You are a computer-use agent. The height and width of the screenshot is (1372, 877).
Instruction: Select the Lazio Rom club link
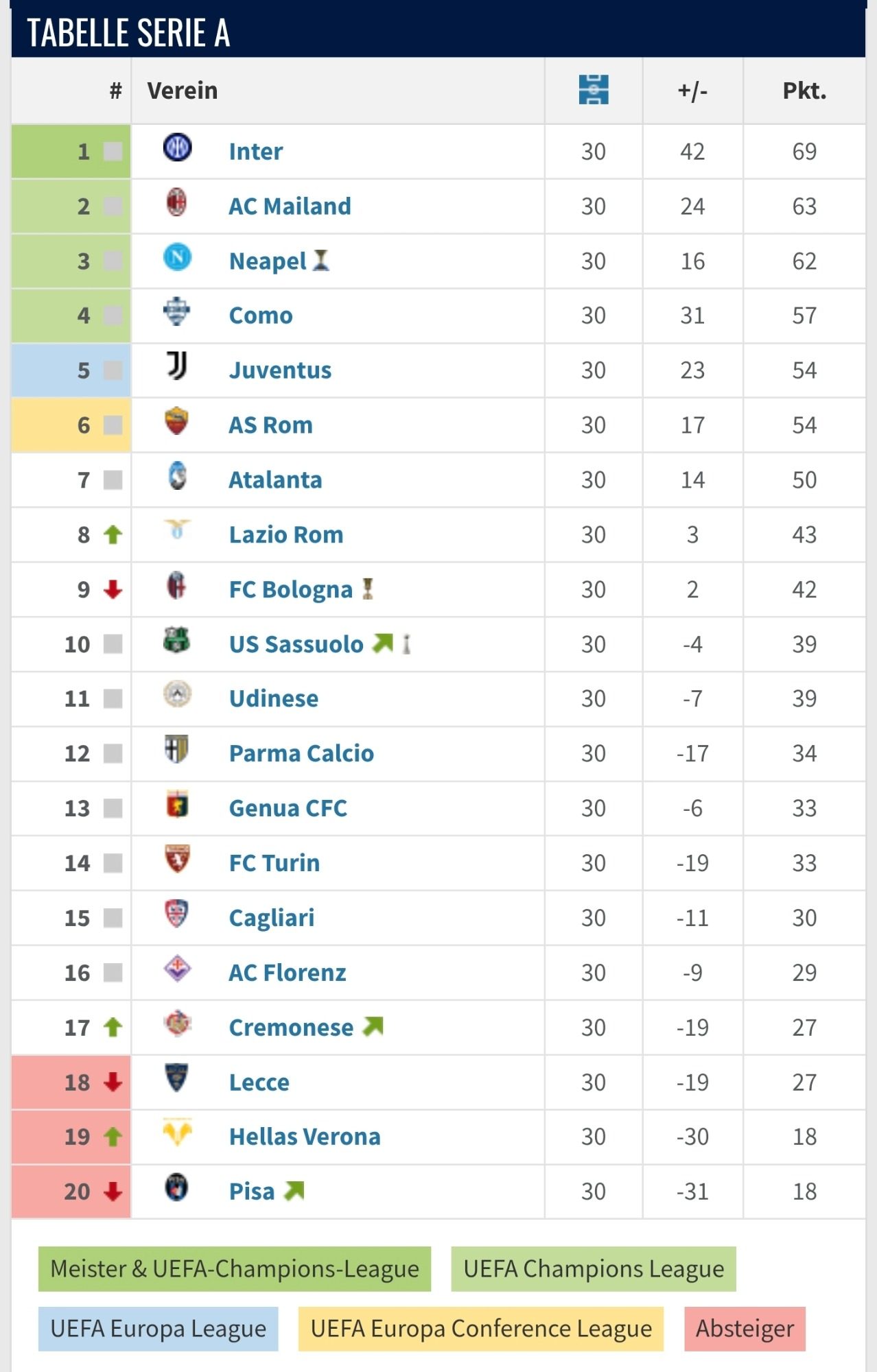click(286, 534)
